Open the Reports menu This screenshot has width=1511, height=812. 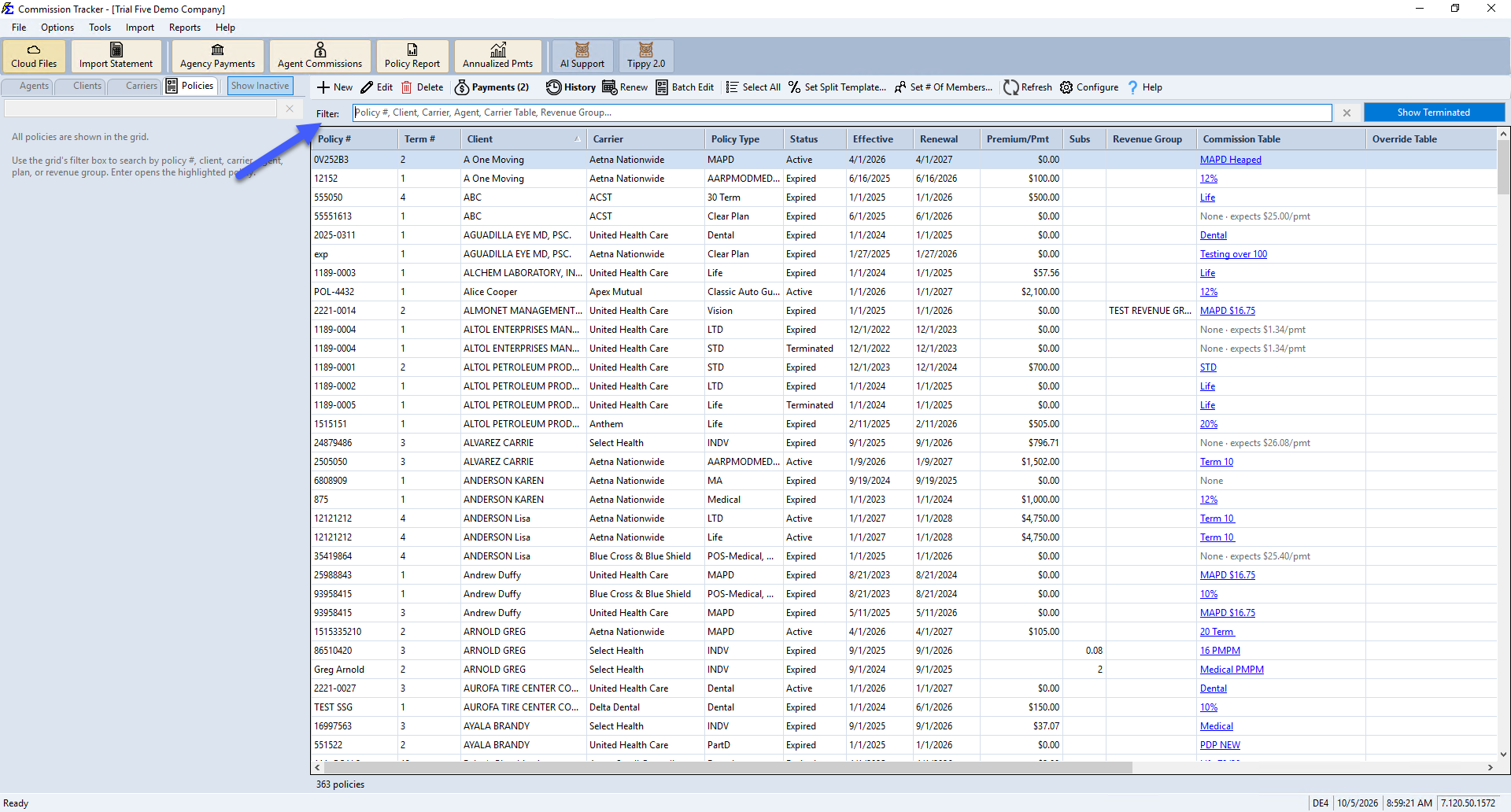(x=184, y=28)
